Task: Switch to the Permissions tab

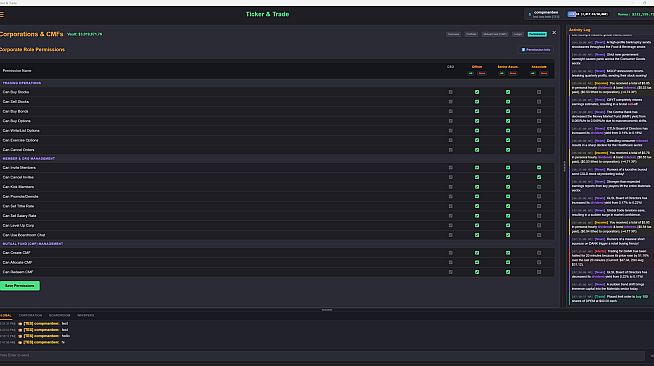Action: point(537,34)
